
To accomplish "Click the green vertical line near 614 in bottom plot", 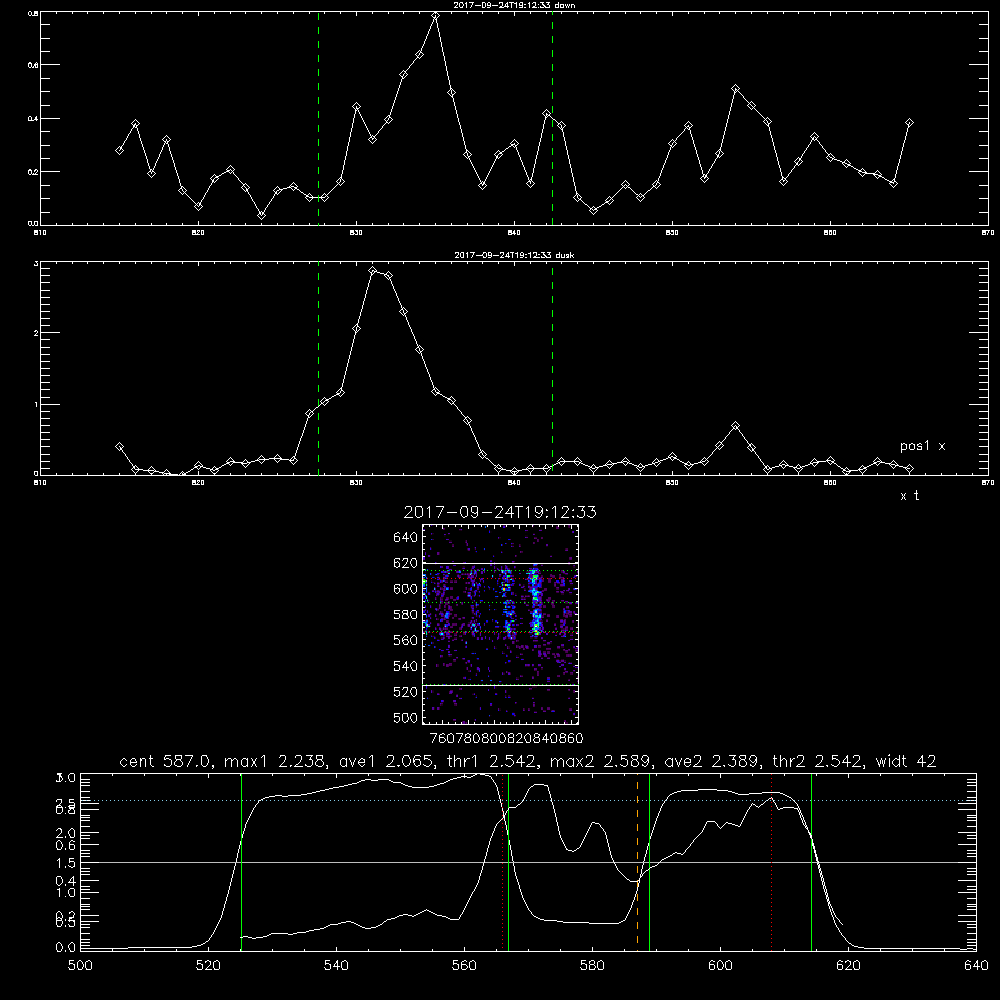I will tap(811, 862).
